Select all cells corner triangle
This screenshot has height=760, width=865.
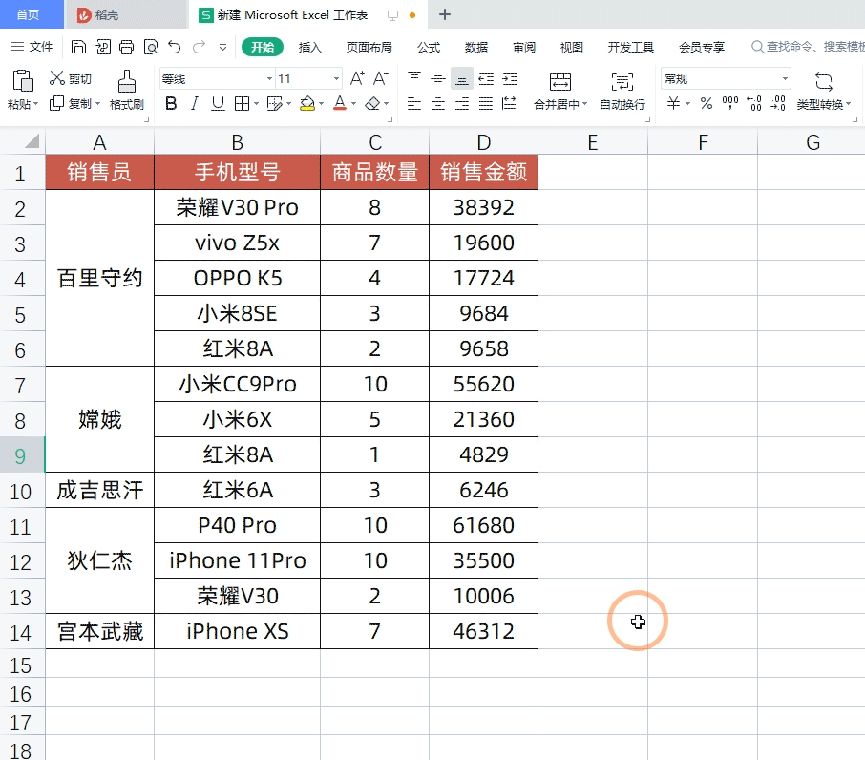[x=32, y=142]
